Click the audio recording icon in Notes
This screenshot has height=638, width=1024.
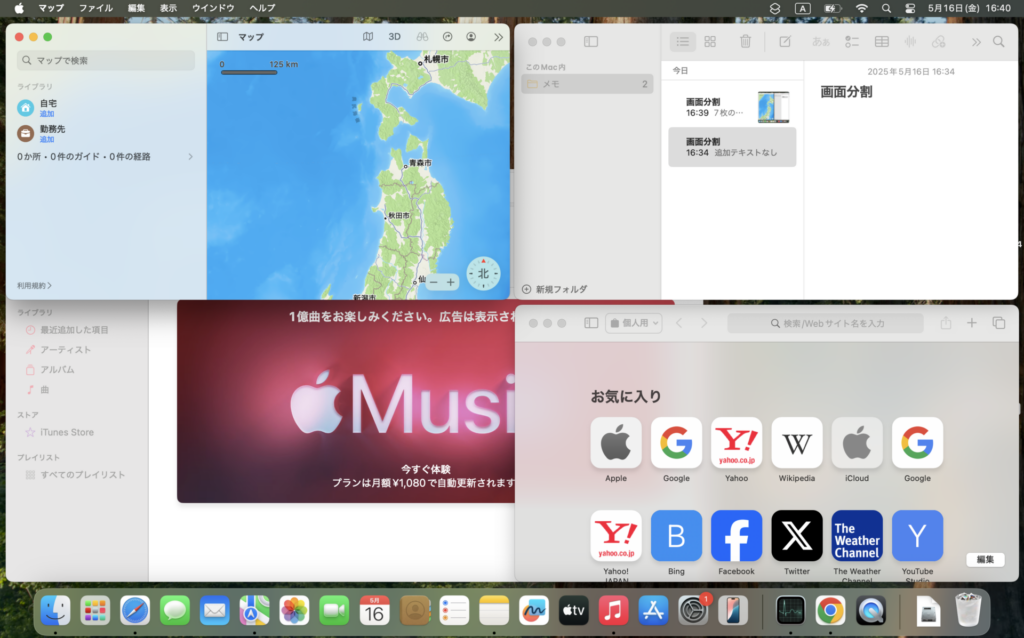[910, 42]
